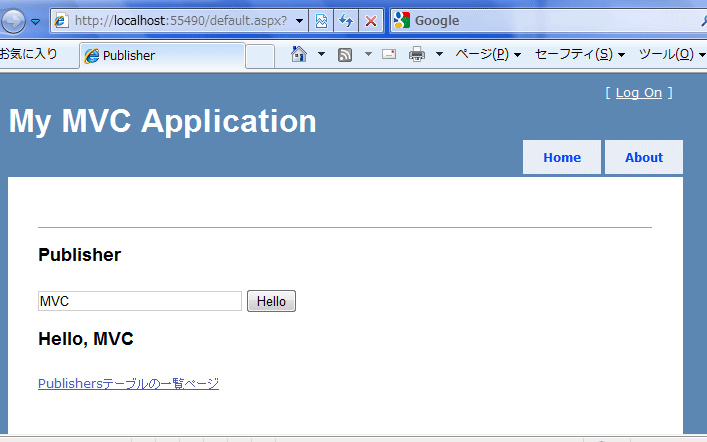The image size is (707, 442).
Task: Follow the Publishersテーブルの一覧ページ link
Action: [128, 383]
